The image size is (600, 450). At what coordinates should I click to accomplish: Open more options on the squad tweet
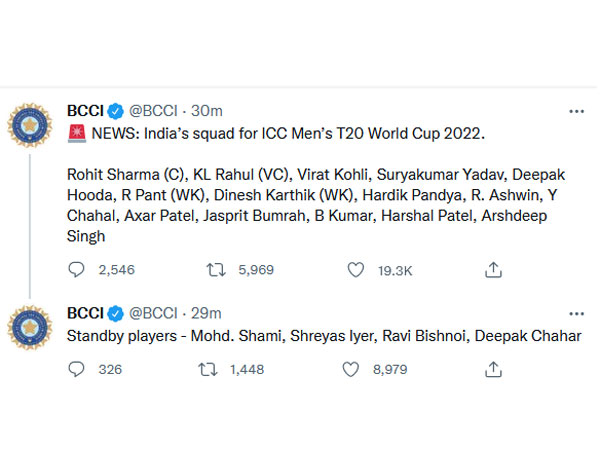[x=576, y=111]
